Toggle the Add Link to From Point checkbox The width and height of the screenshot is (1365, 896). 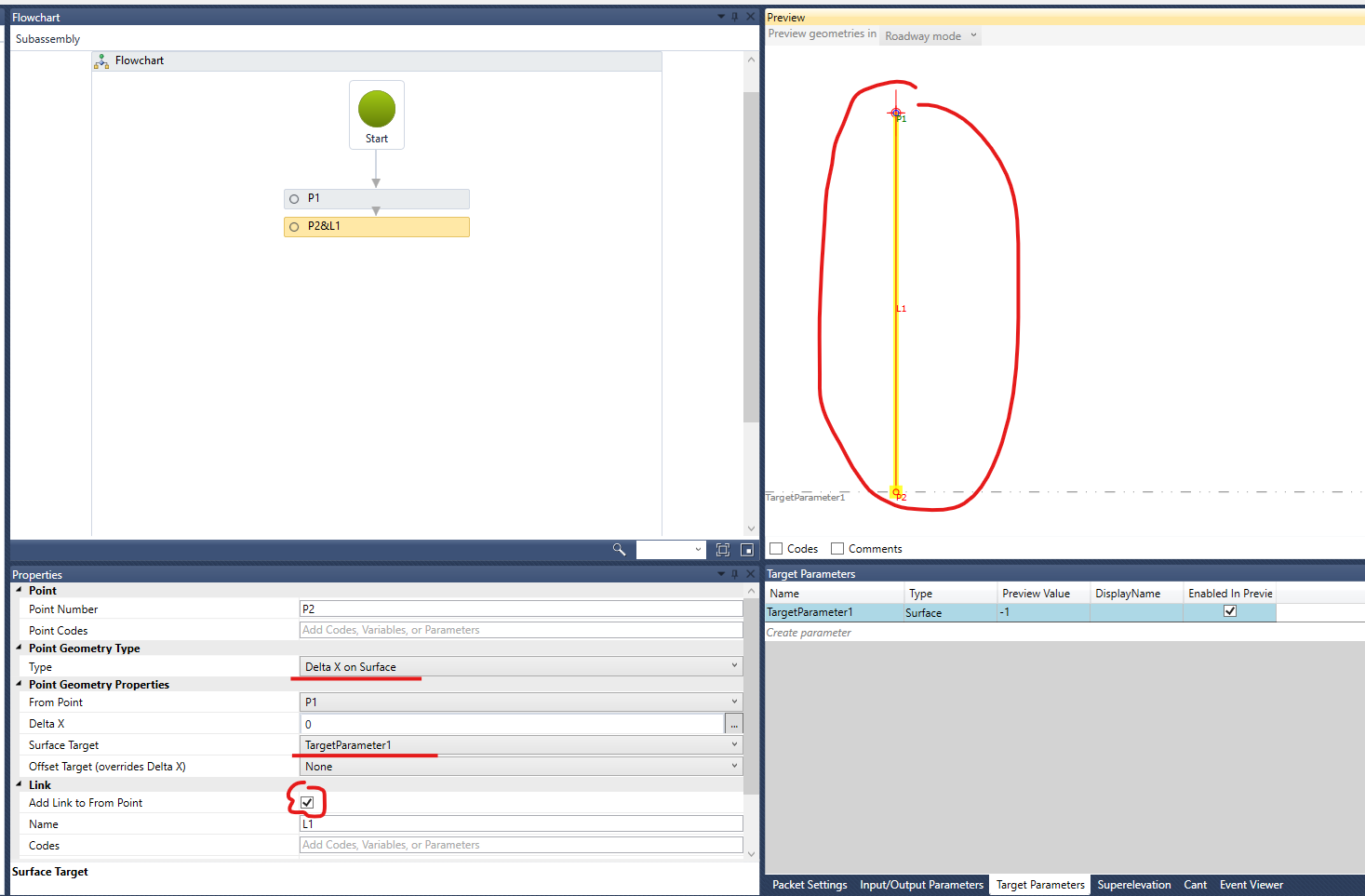tap(307, 802)
